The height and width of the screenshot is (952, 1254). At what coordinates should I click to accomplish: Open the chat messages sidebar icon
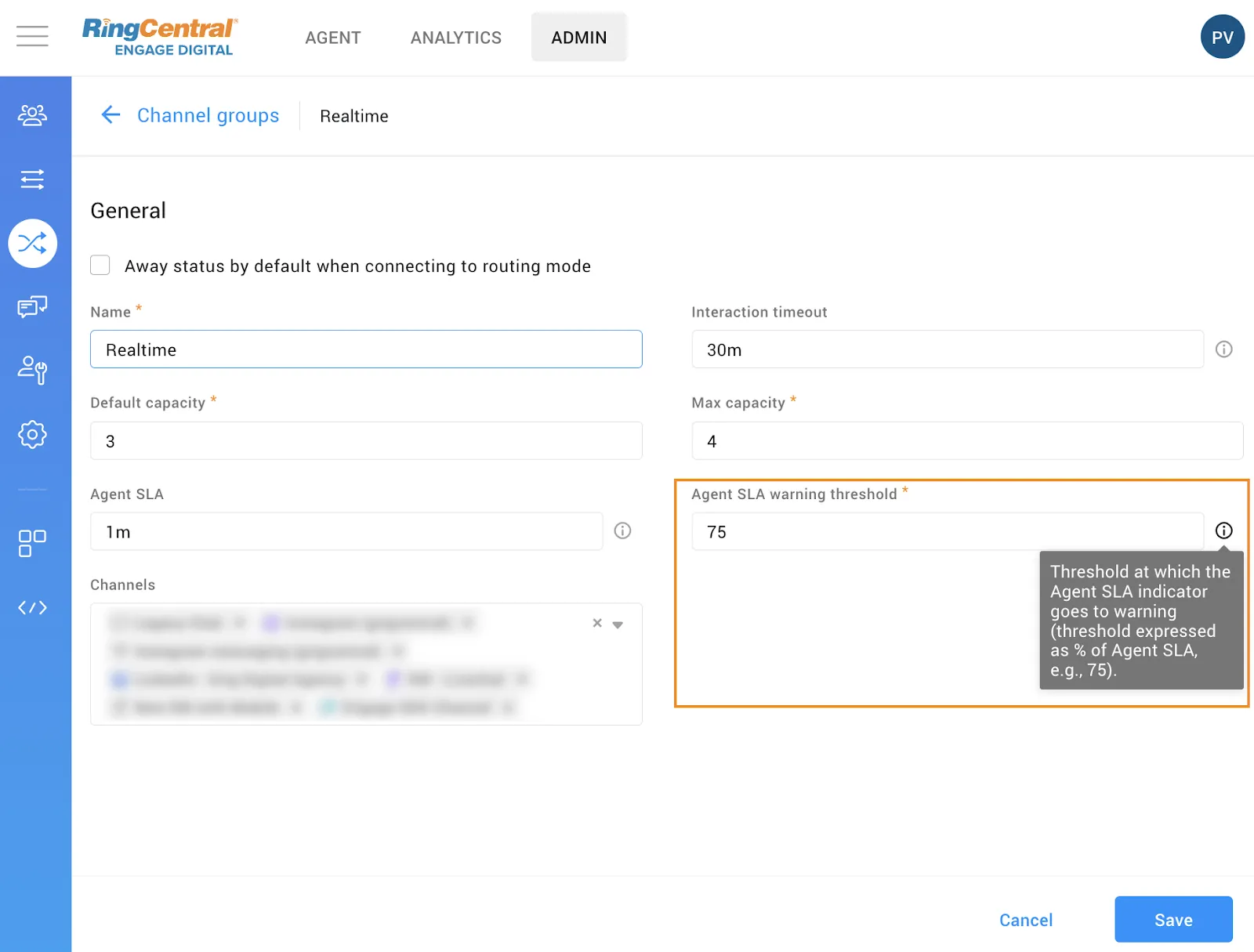point(32,306)
